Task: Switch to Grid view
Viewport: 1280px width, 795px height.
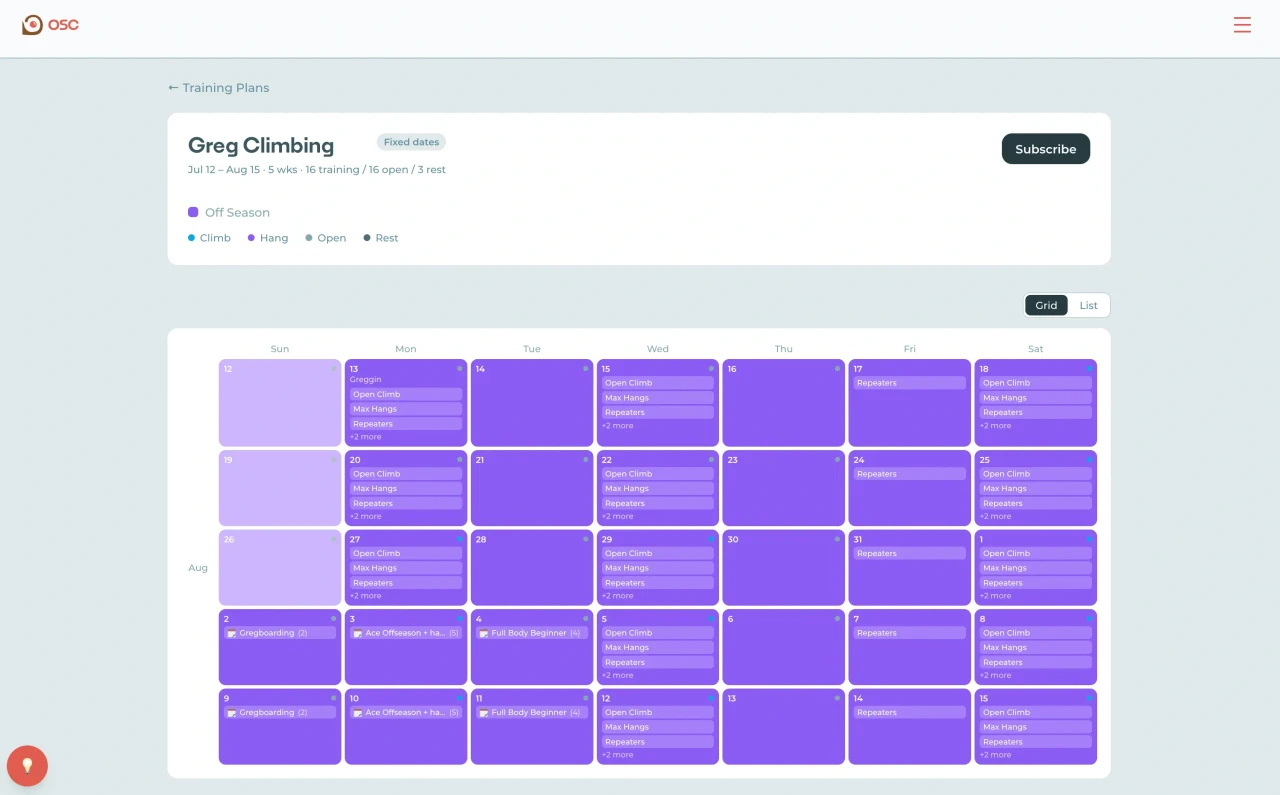Action: click(1046, 305)
